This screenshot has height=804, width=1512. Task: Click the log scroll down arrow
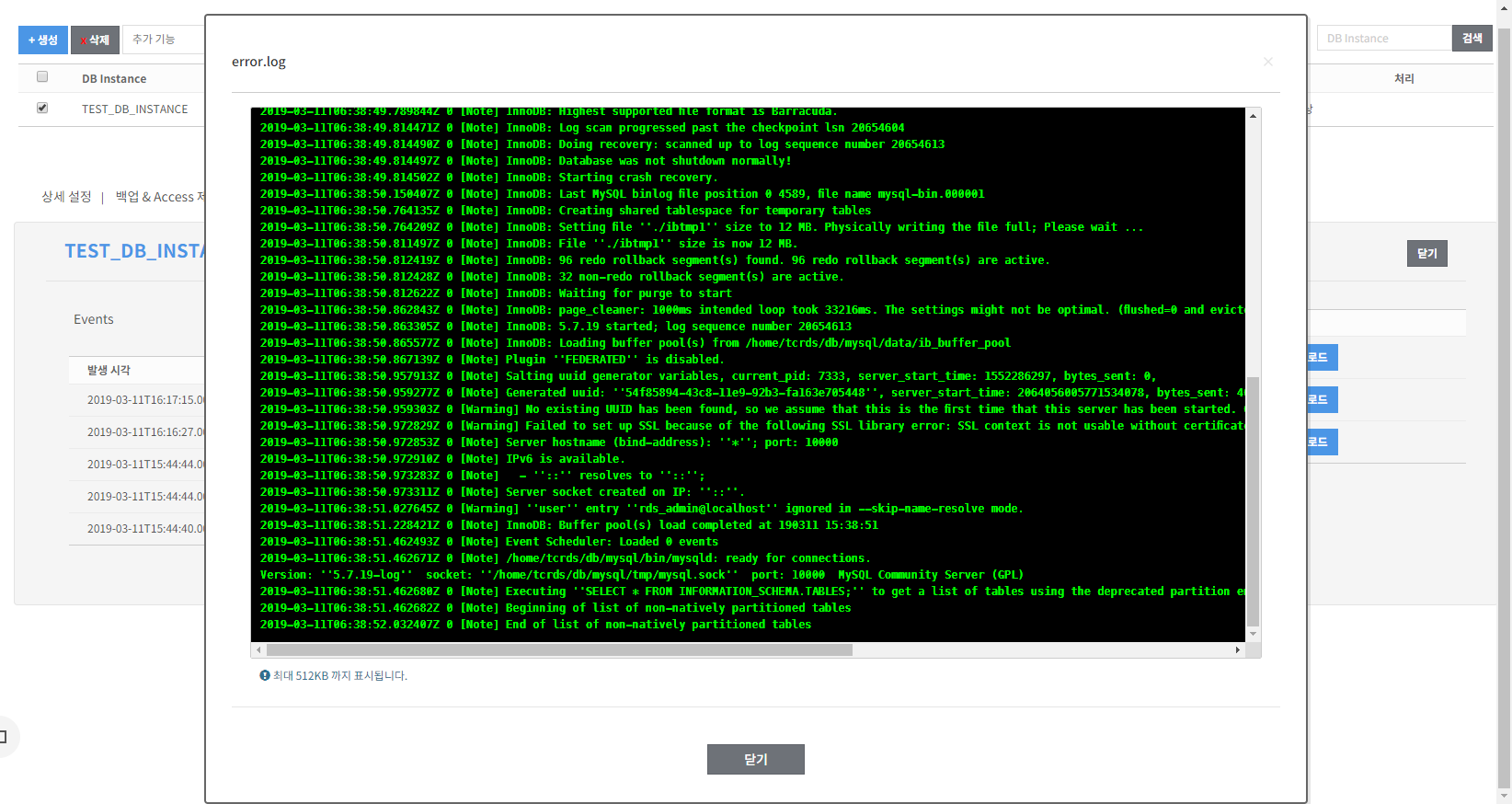tap(1253, 634)
